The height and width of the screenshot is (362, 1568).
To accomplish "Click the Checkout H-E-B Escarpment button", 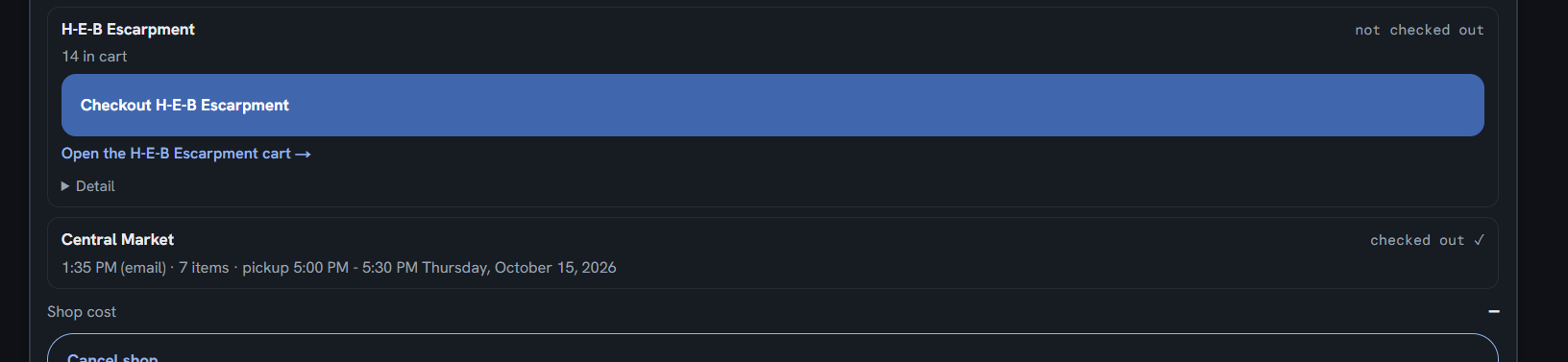I will [772, 105].
